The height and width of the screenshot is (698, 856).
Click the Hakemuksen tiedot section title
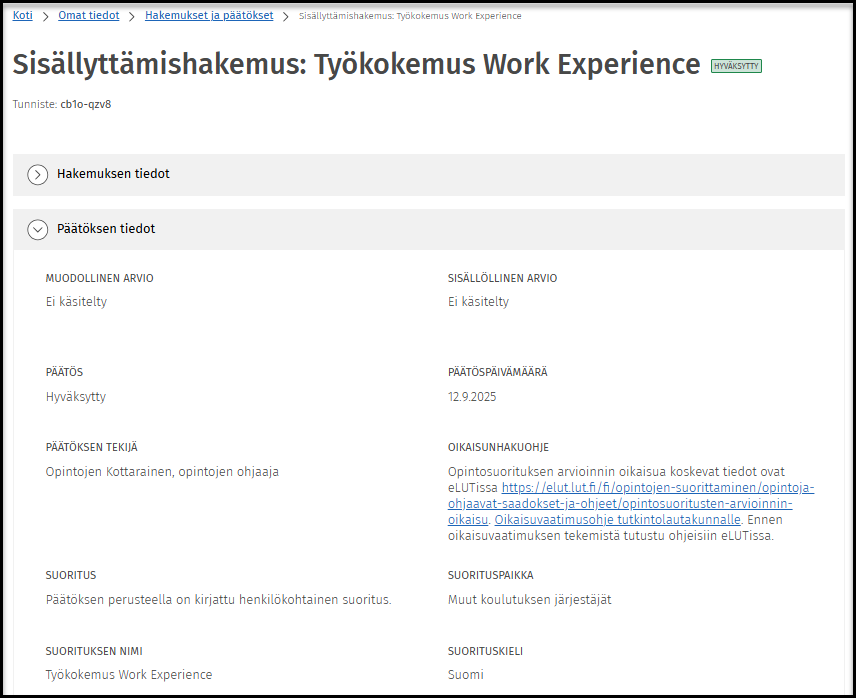click(x=113, y=174)
